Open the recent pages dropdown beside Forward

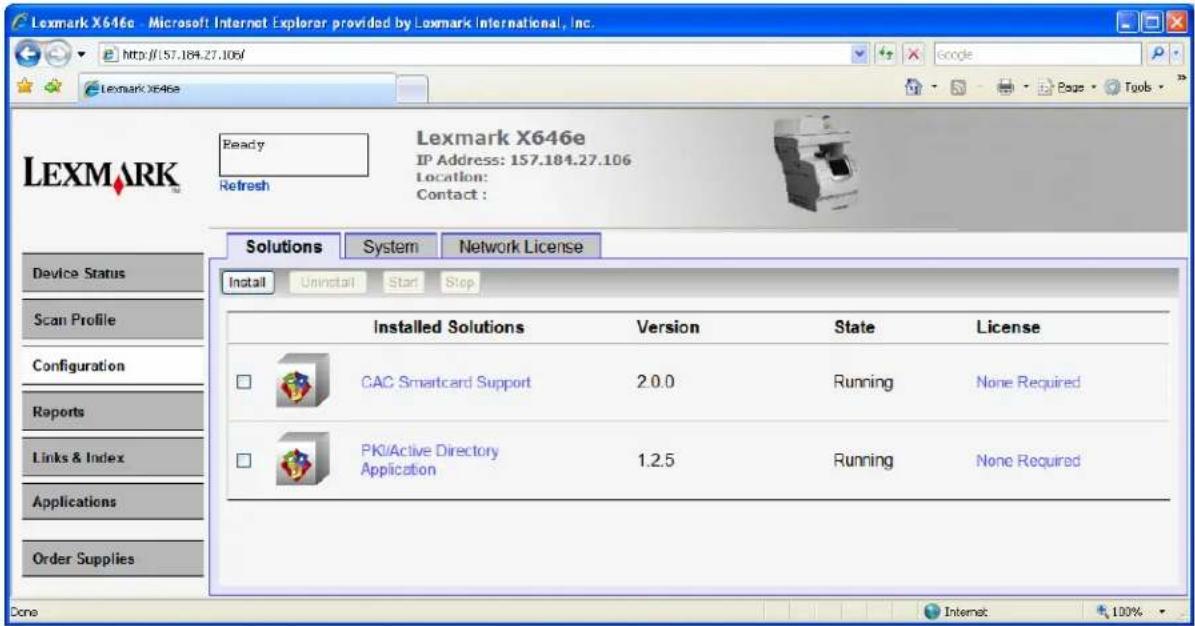click(82, 55)
